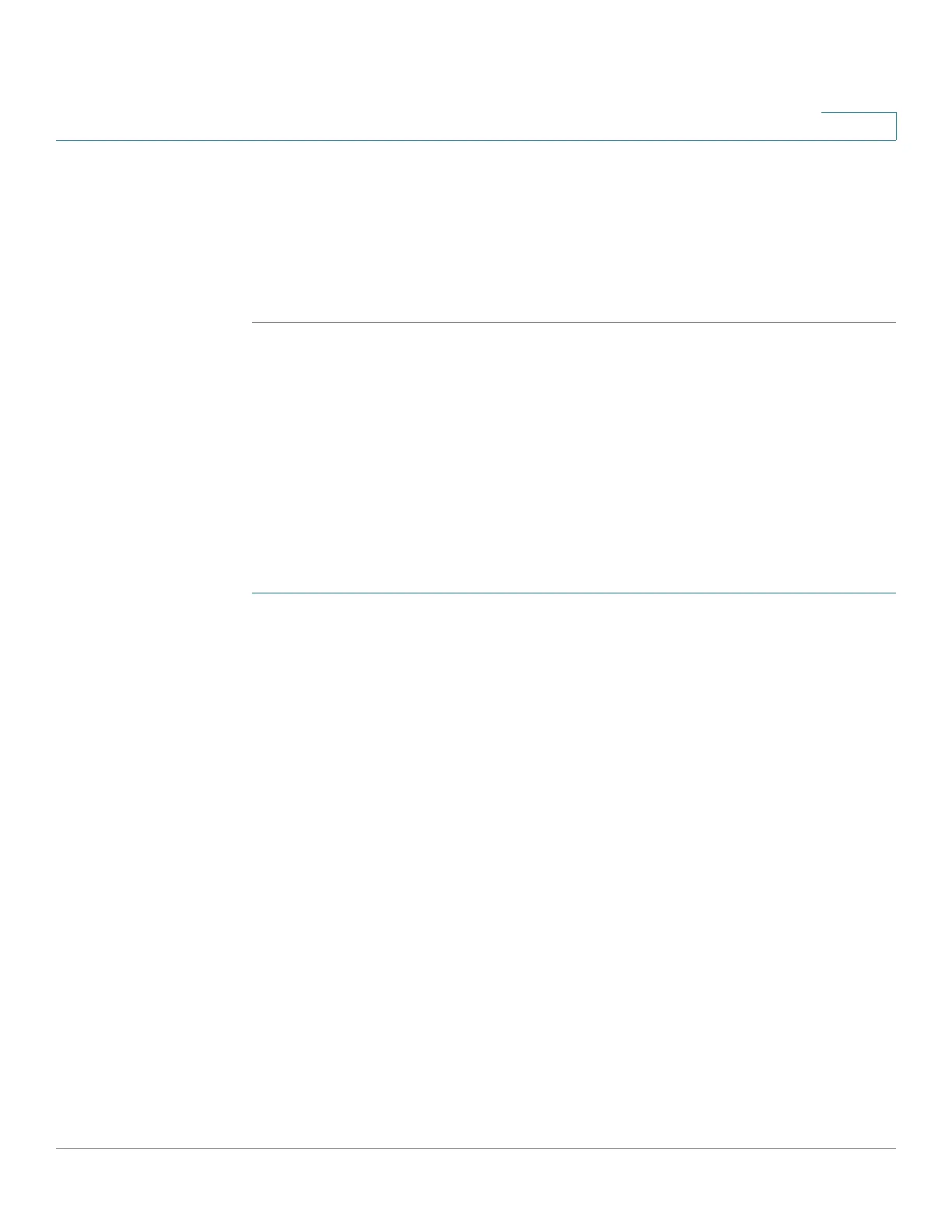Click the left end of the upper divider
Screen dimensions: 952x1232
(x=255, y=322)
